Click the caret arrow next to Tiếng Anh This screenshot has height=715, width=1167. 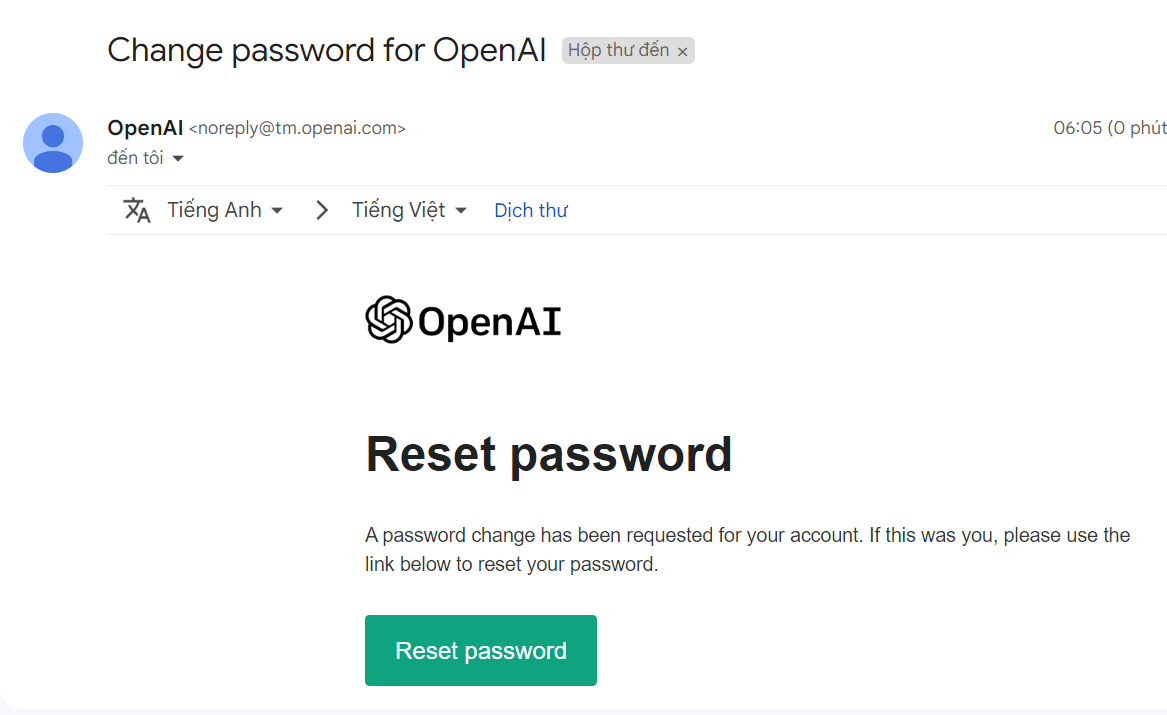(277, 210)
